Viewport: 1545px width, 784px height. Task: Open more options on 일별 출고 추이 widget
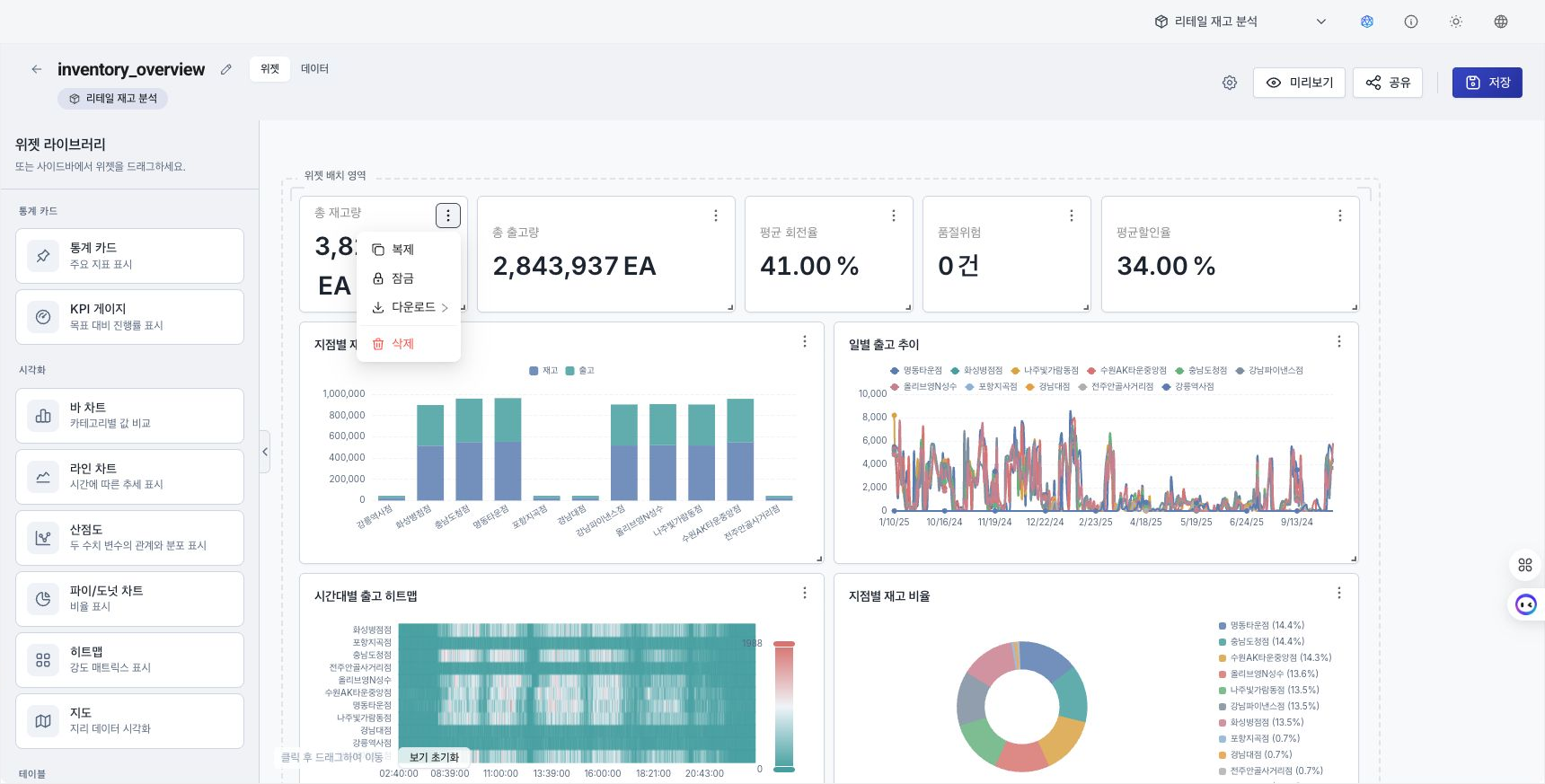pos(1339,341)
